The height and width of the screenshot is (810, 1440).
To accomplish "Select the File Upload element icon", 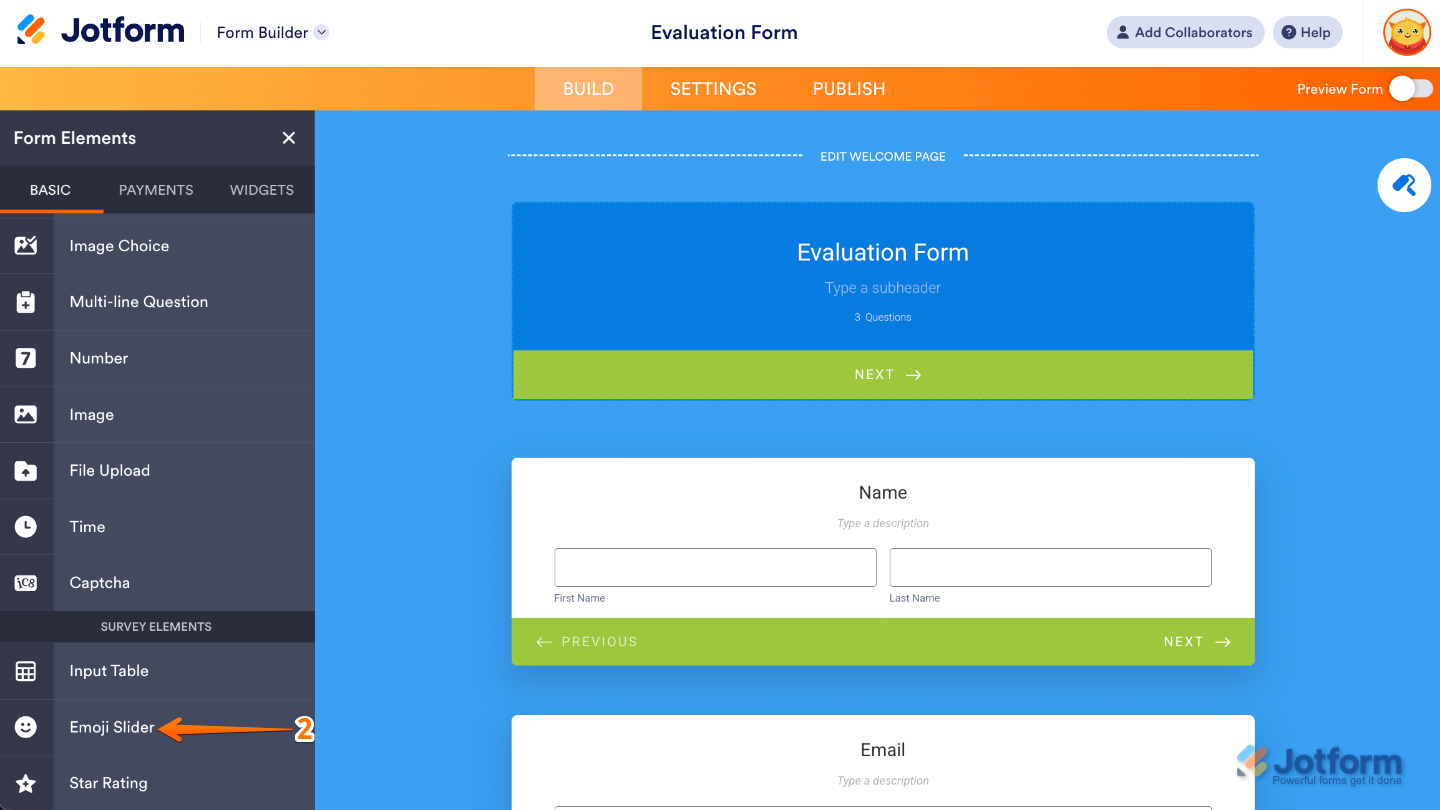I will click(27, 470).
